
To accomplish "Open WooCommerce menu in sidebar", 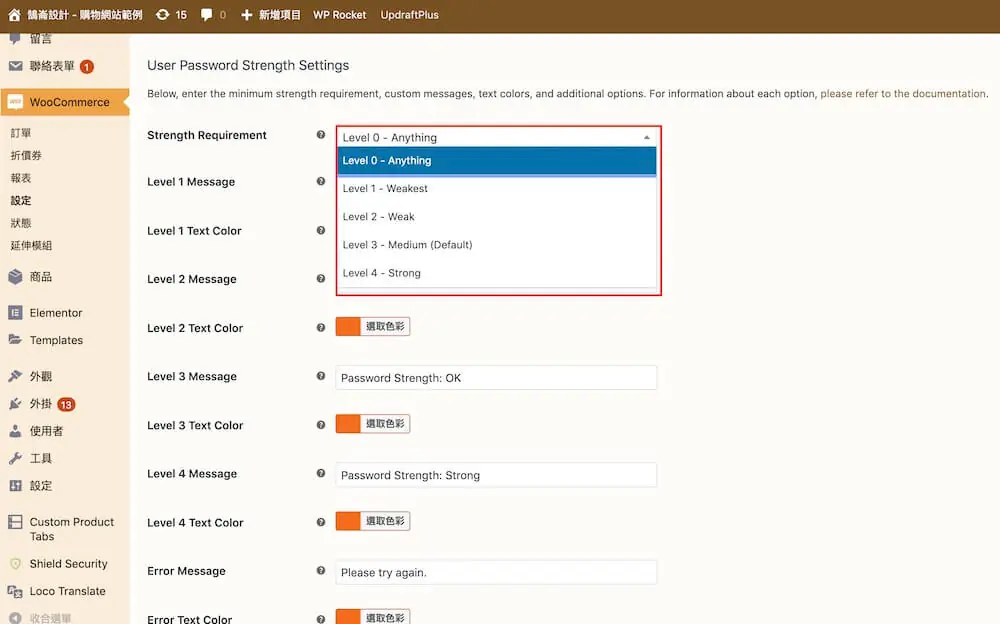I will pyautogui.click(x=70, y=102).
